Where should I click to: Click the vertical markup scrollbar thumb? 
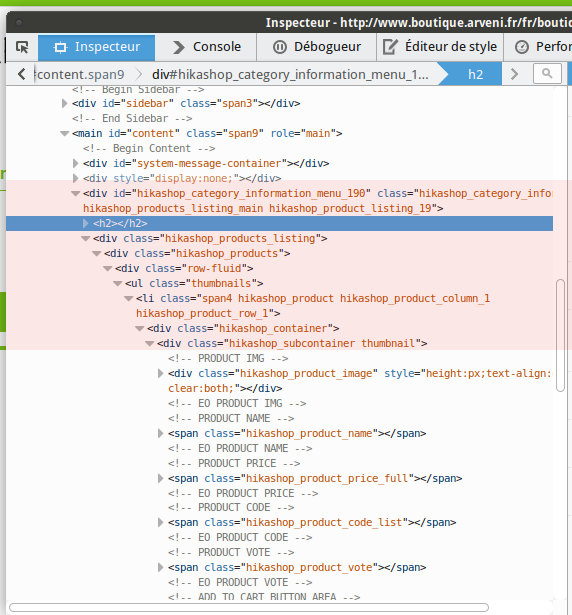point(561,335)
